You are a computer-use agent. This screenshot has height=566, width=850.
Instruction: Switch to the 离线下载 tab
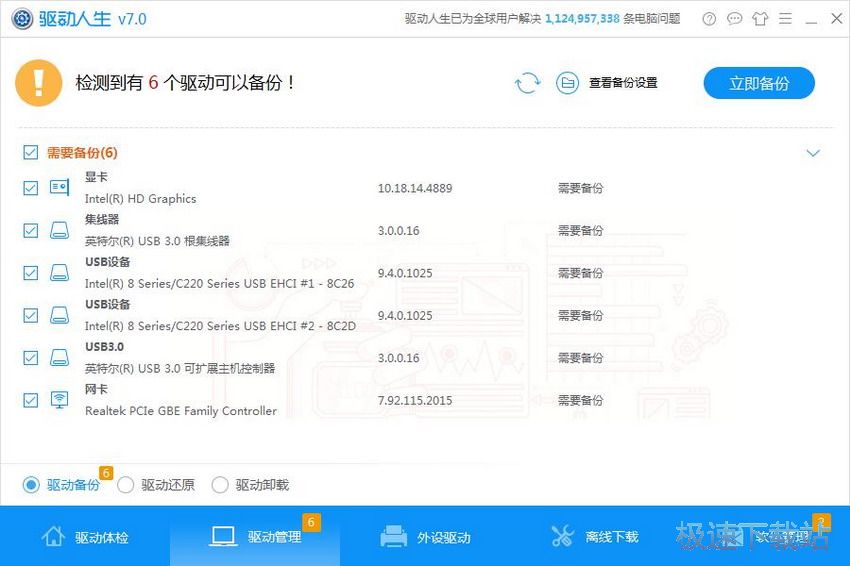click(595, 536)
